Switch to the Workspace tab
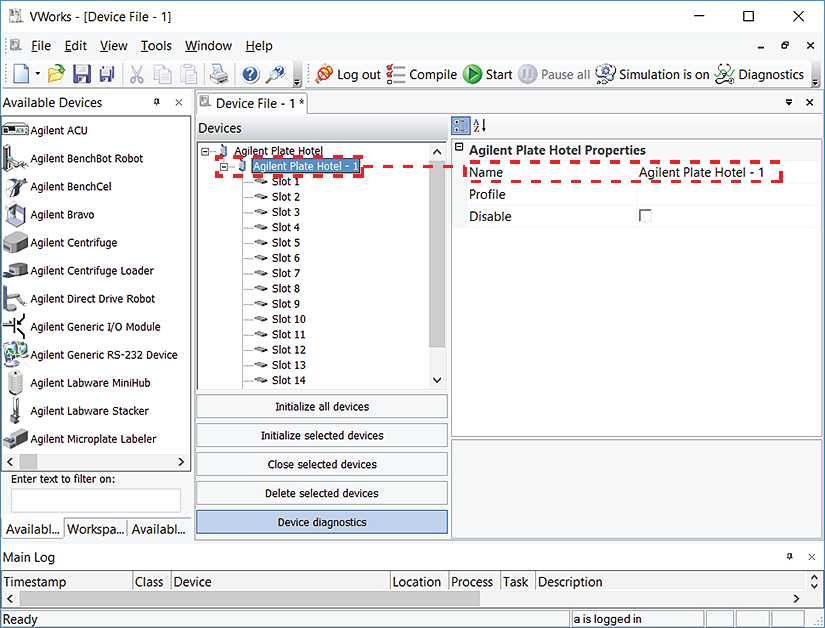This screenshot has width=825, height=628. pyautogui.click(x=97, y=529)
